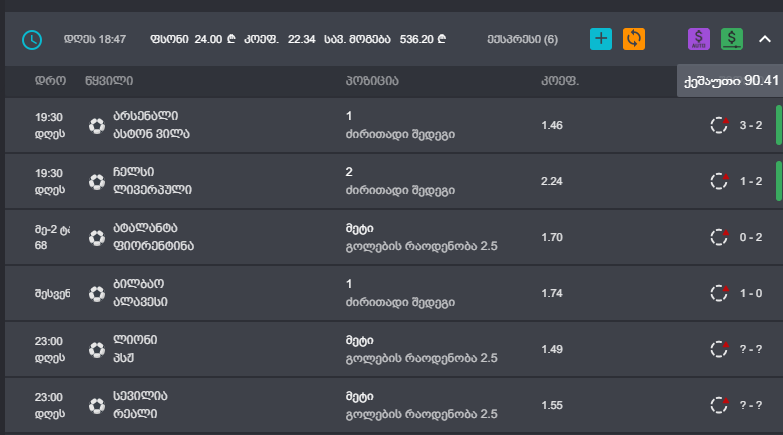The height and width of the screenshot is (435, 783).
Task: Click soccer ball icon for არსენალი match
Action: (x=97, y=125)
